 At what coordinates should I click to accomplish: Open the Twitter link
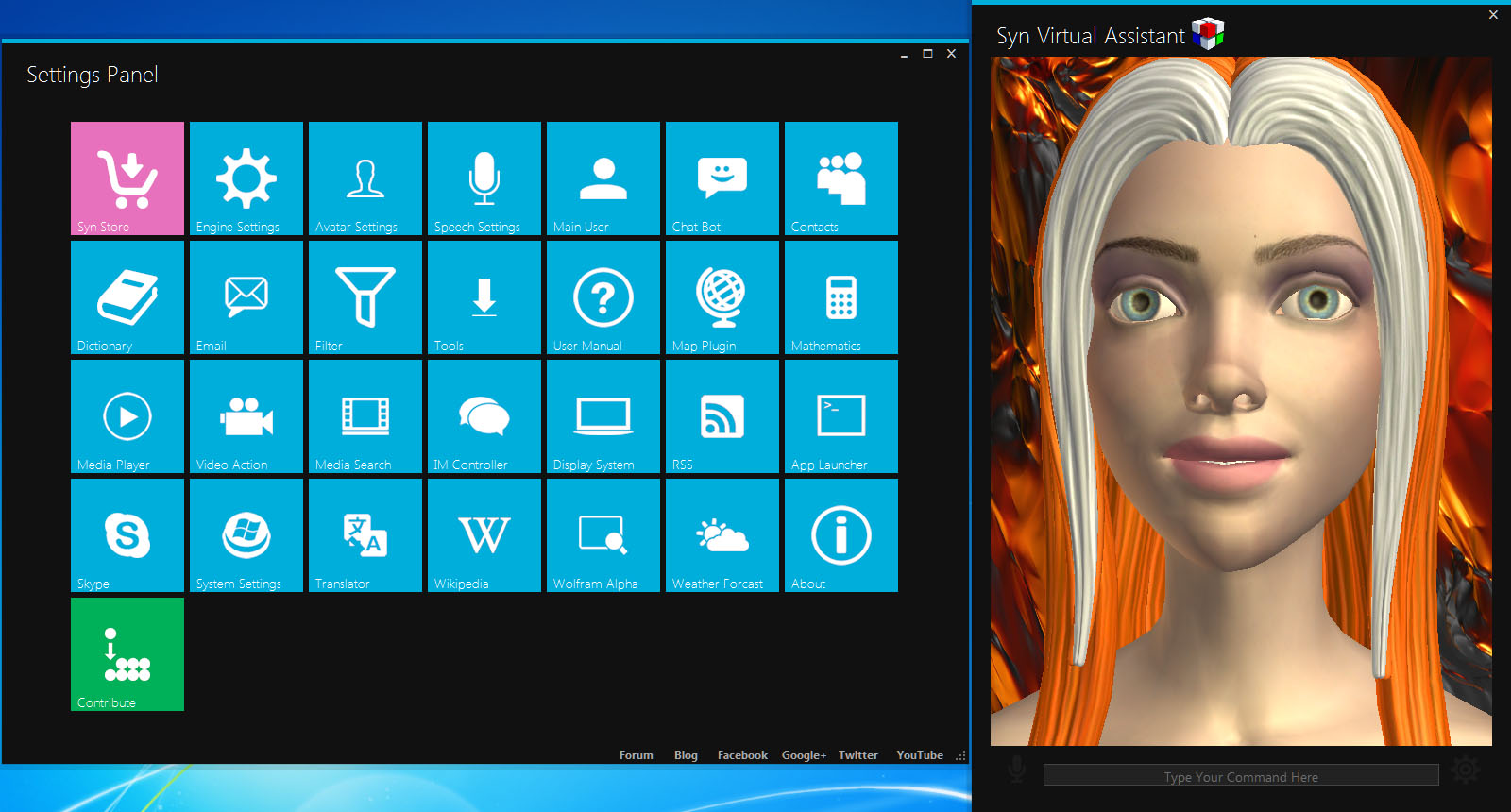pyautogui.click(x=858, y=755)
